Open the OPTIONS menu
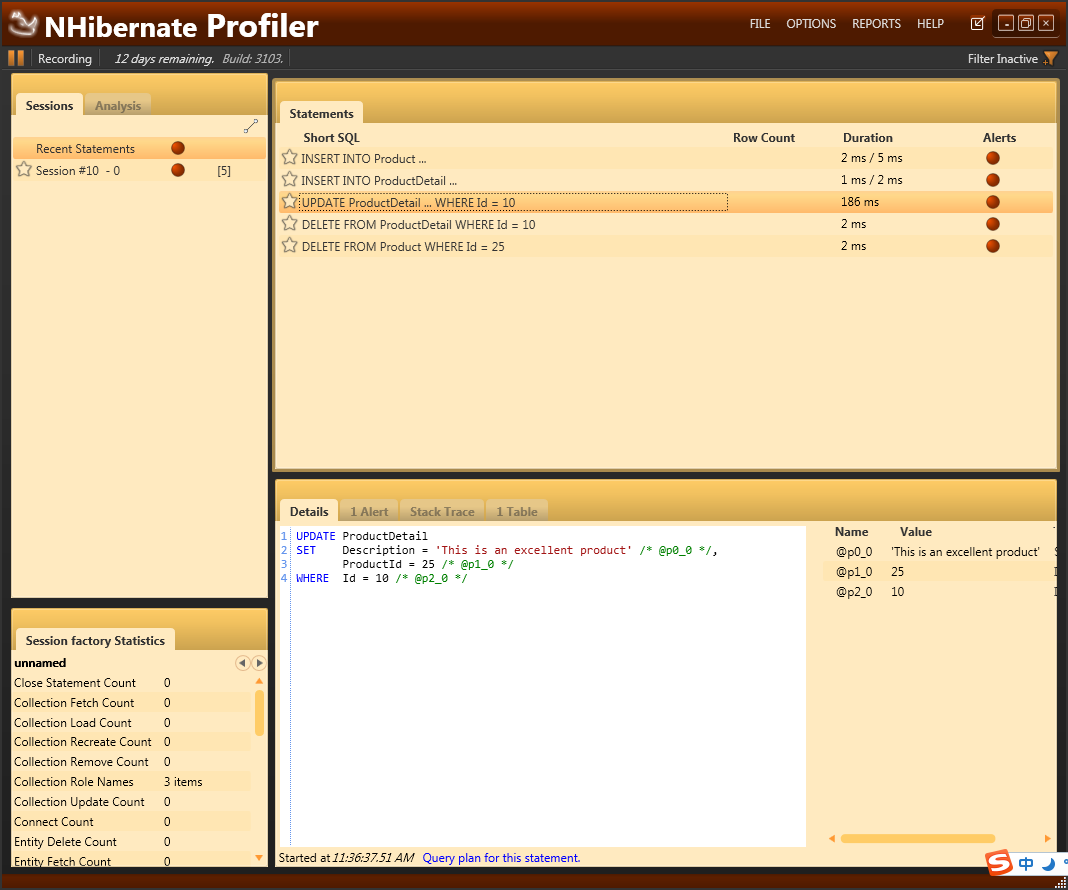This screenshot has width=1068, height=890. tap(811, 24)
